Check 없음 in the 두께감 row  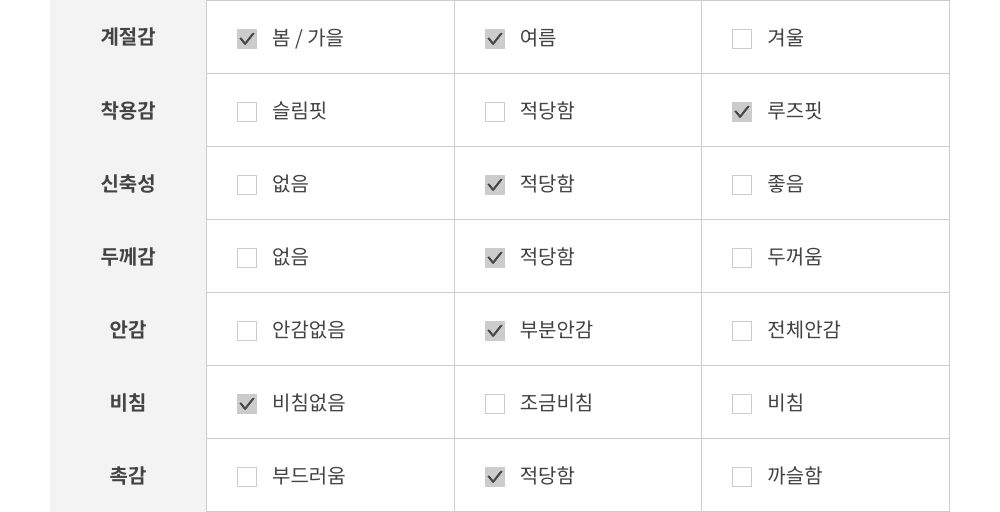pos(247,258)
